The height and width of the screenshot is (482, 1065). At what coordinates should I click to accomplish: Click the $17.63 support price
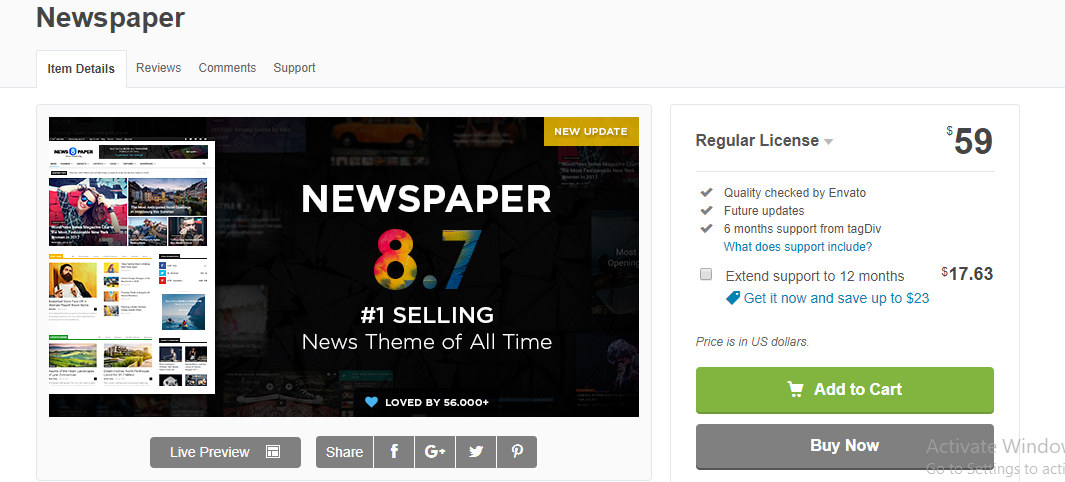click(967, 274)
